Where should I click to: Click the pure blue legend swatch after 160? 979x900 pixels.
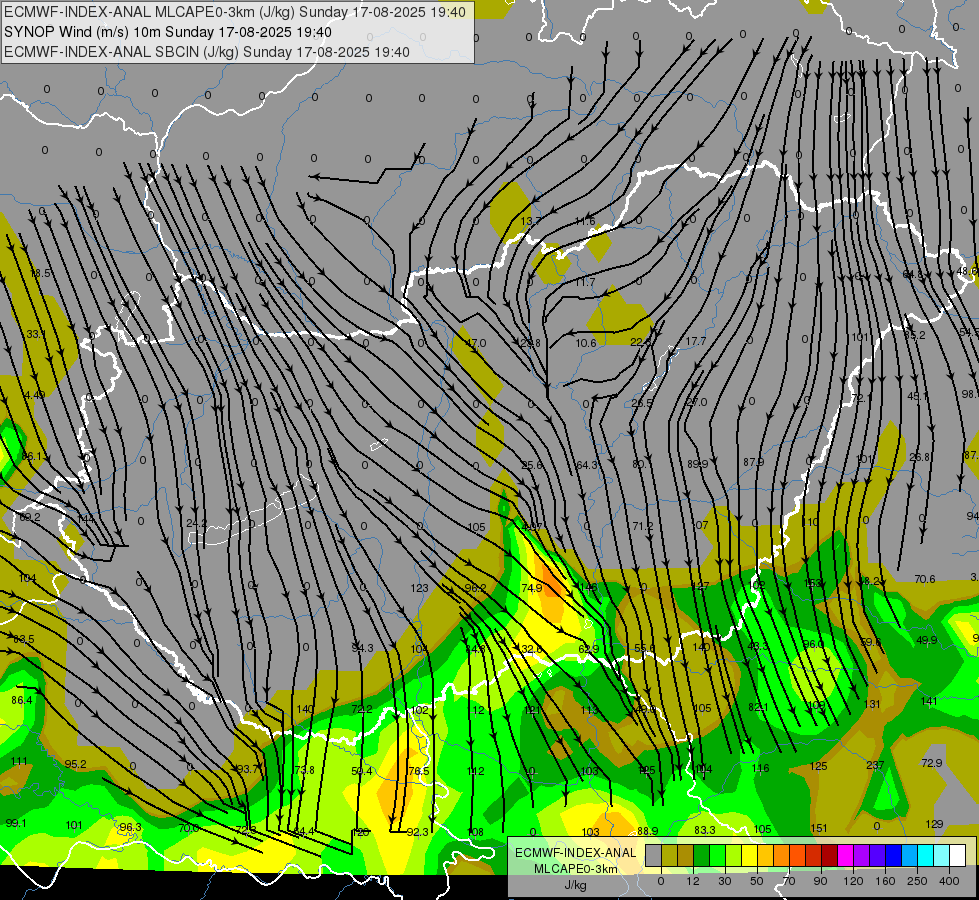click(x=893, y=855)
